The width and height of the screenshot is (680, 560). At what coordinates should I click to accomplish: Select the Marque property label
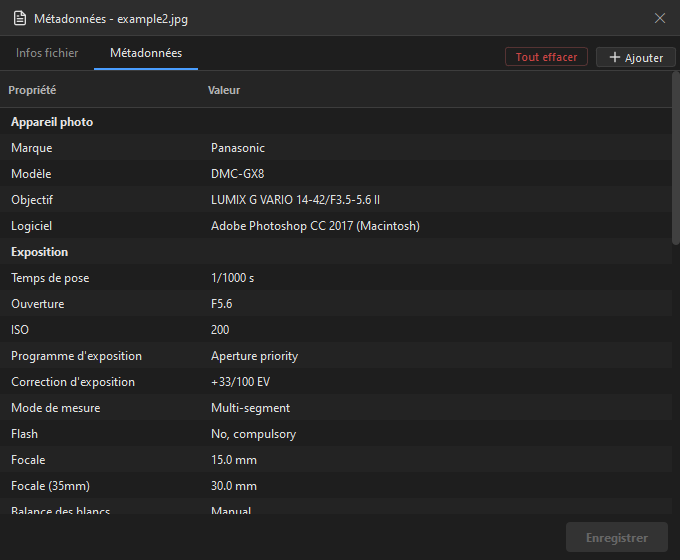pyautogui.click(x=32, y=148)
